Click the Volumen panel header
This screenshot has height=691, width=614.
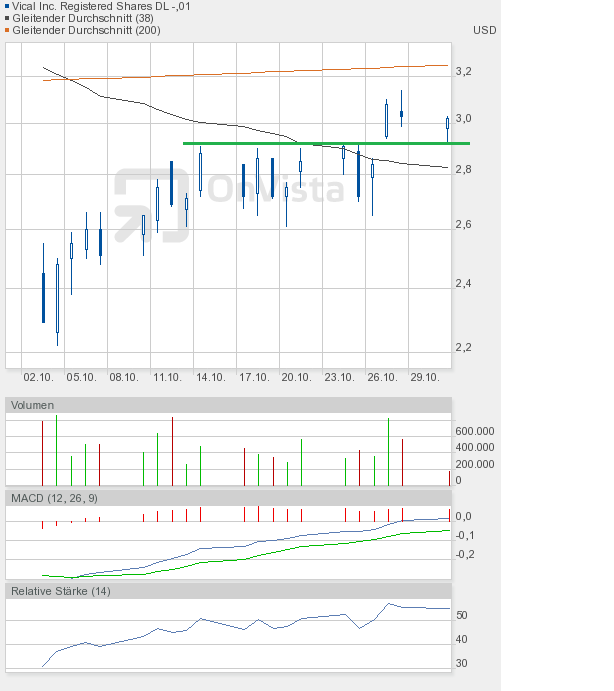coord(228,405)
